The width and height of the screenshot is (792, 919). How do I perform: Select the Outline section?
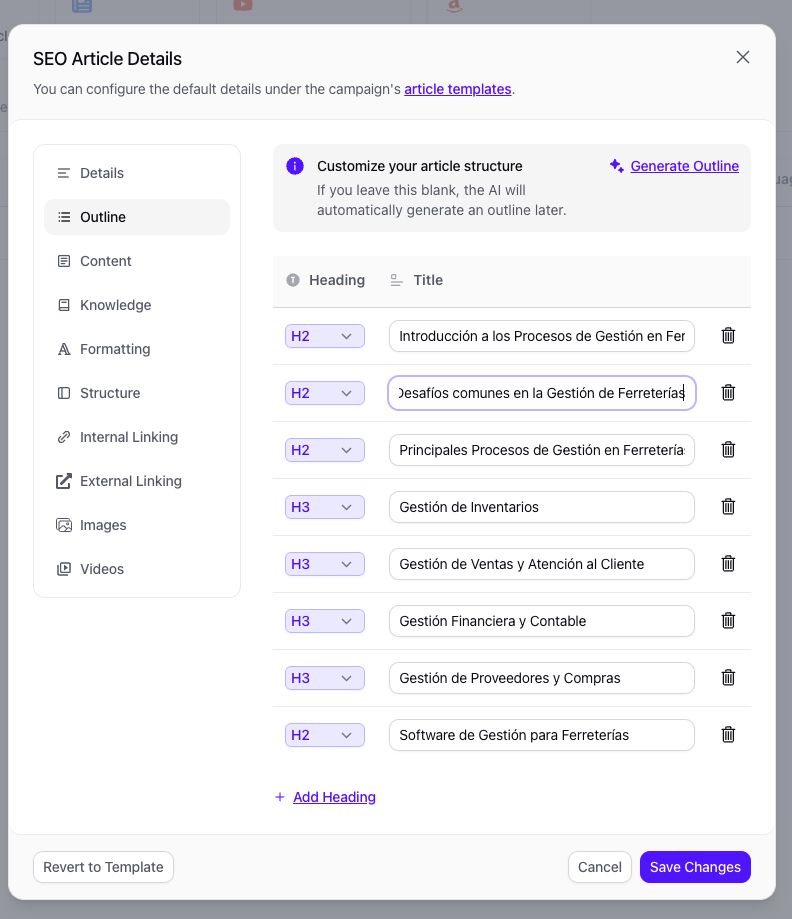(137, 217)
